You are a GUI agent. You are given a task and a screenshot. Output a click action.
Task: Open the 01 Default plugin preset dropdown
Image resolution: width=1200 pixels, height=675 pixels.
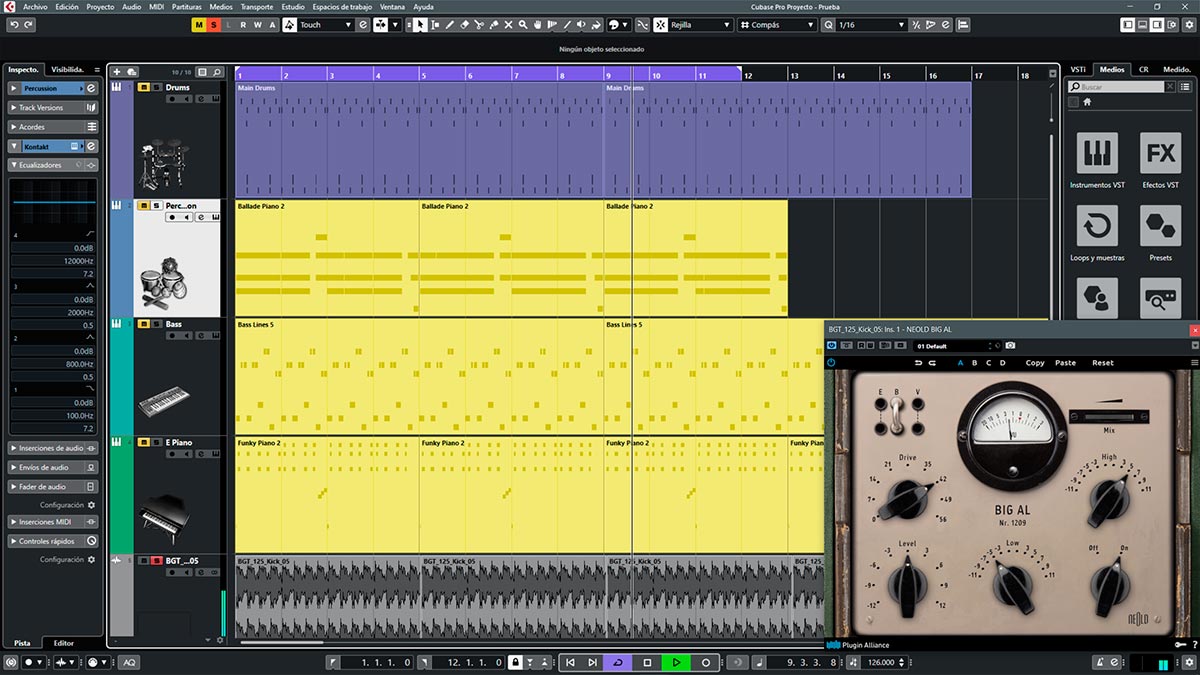point(957,346)
